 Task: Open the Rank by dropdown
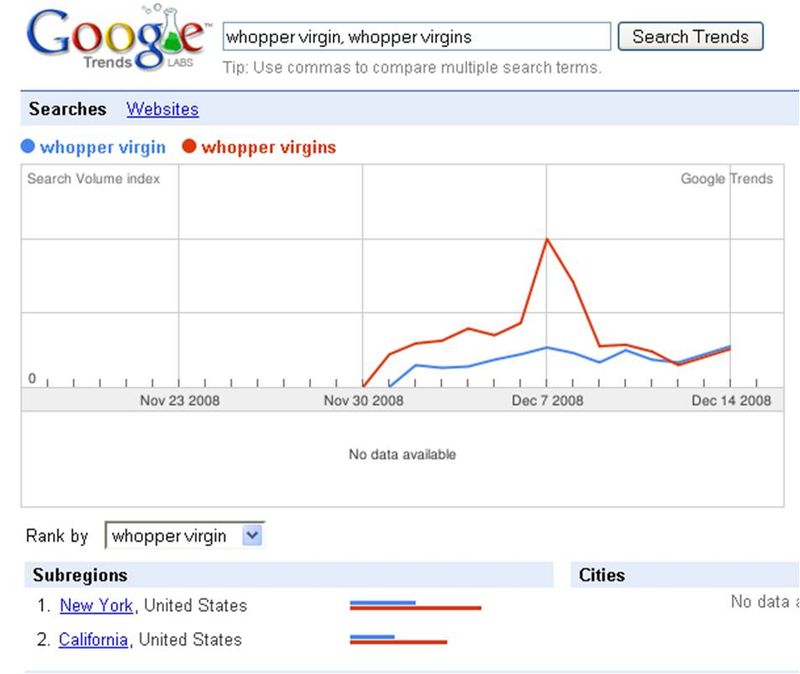181,536
